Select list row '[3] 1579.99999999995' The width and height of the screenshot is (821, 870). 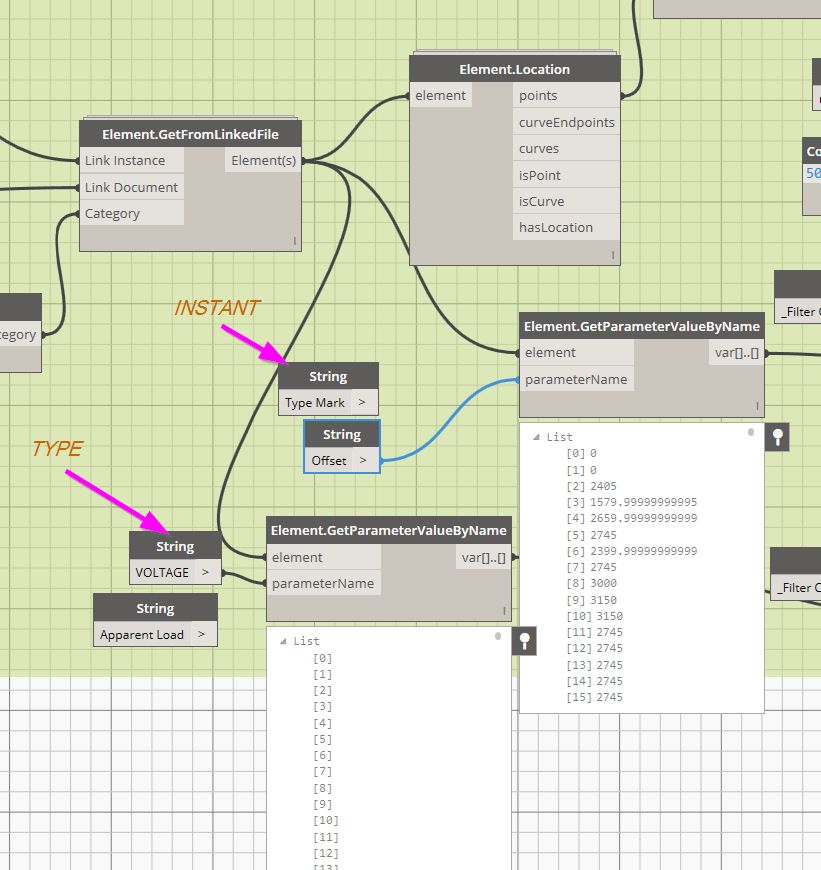[x=631, y=502]
